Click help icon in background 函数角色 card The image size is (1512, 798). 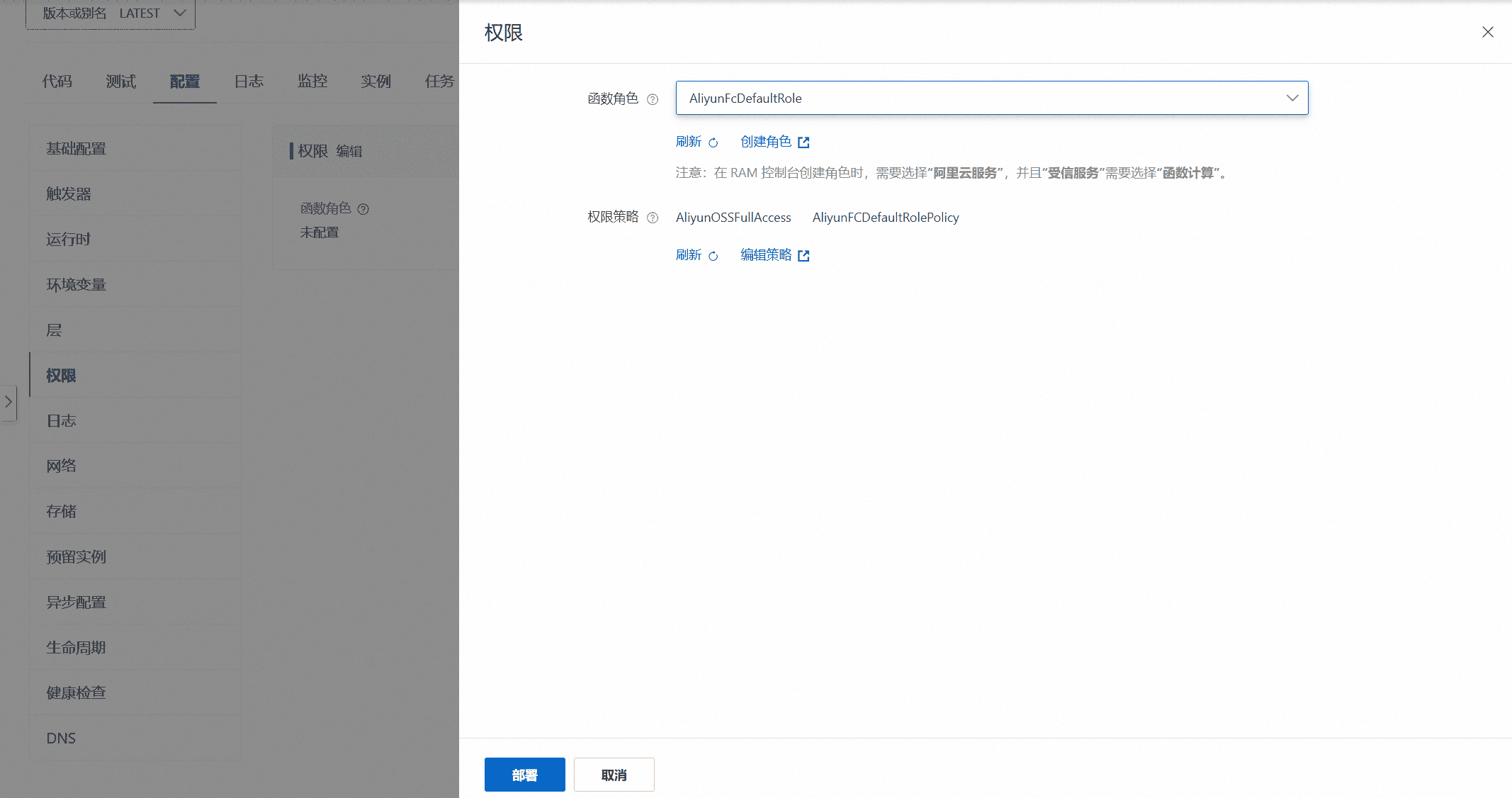[363, 209]
